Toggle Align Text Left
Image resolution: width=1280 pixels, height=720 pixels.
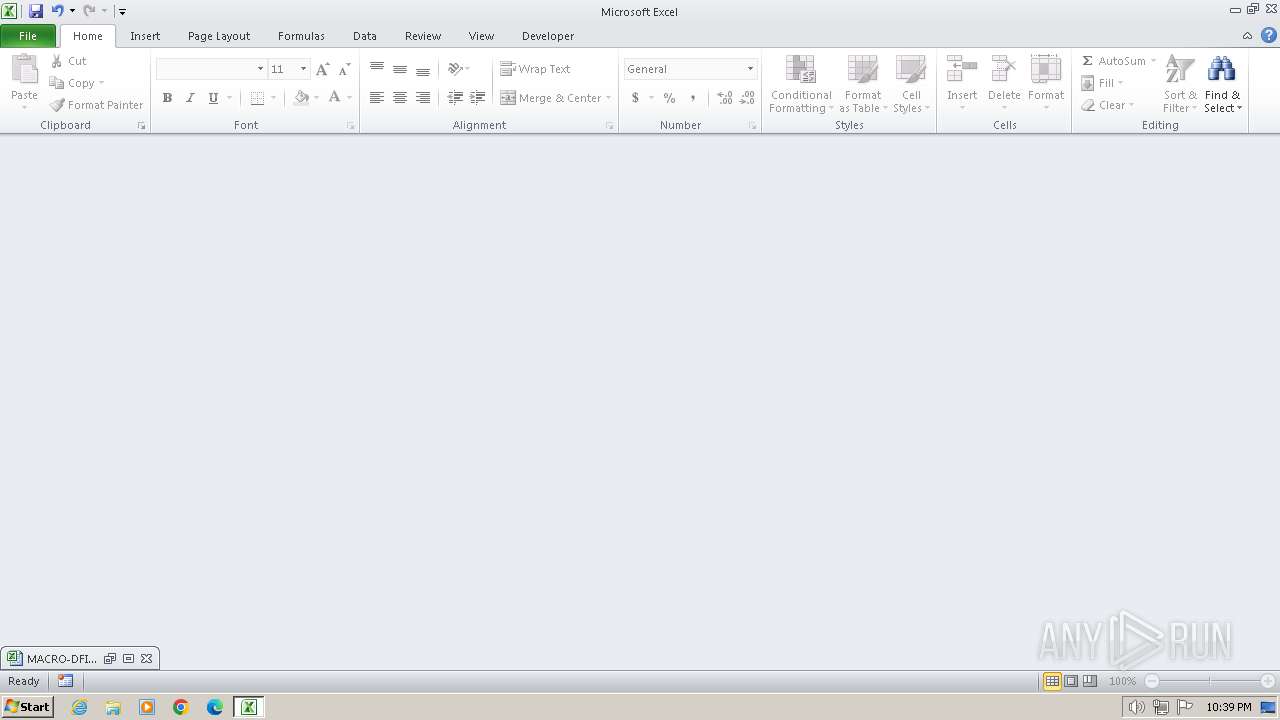(377, 98)
